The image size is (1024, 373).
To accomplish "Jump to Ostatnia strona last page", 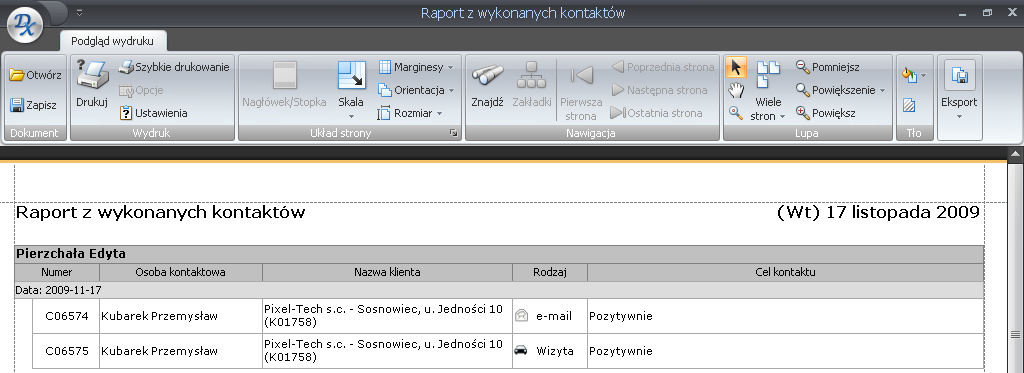I will click(x=656, y=113).
